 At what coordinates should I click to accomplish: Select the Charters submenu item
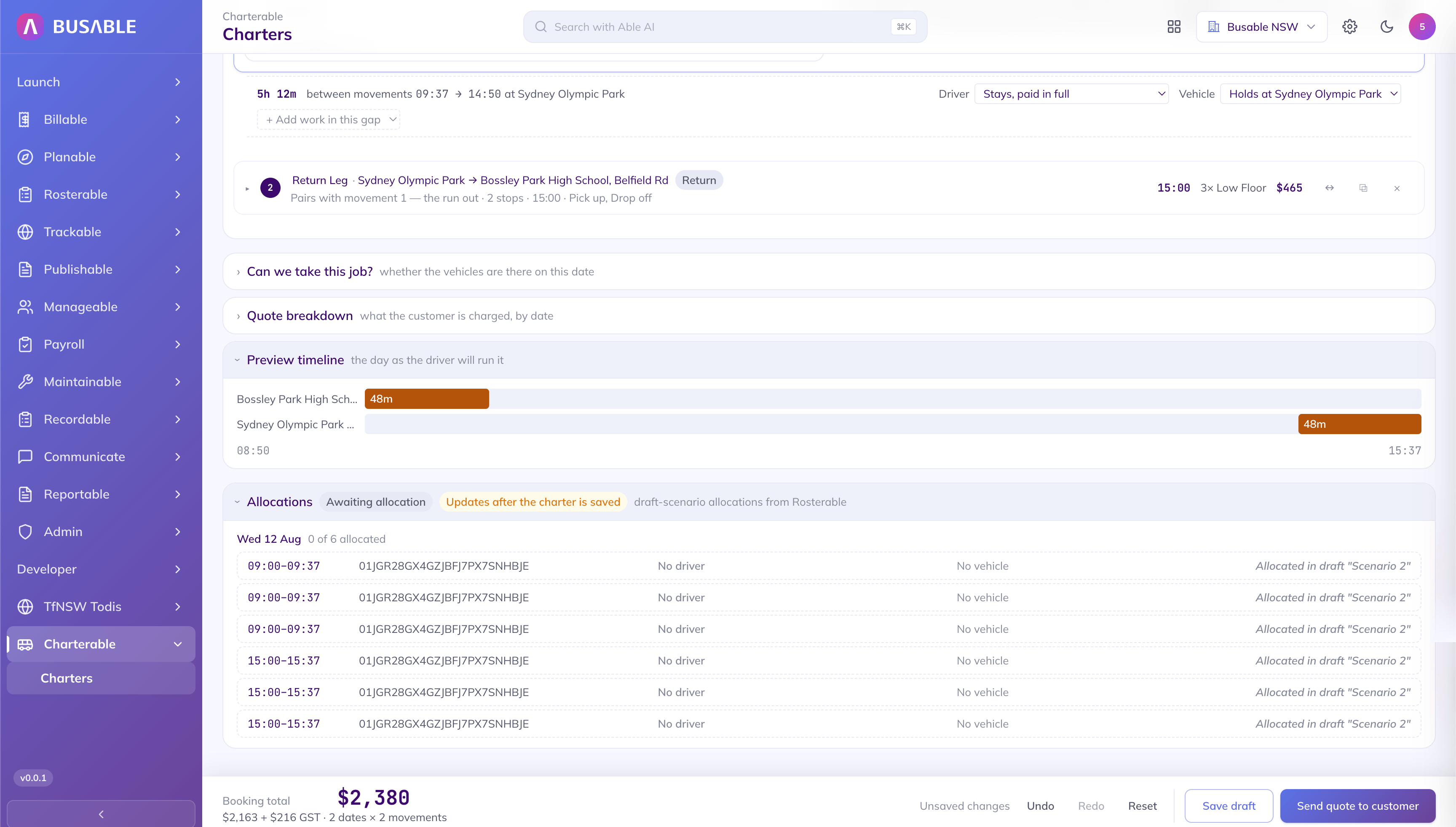coord(101,678)
